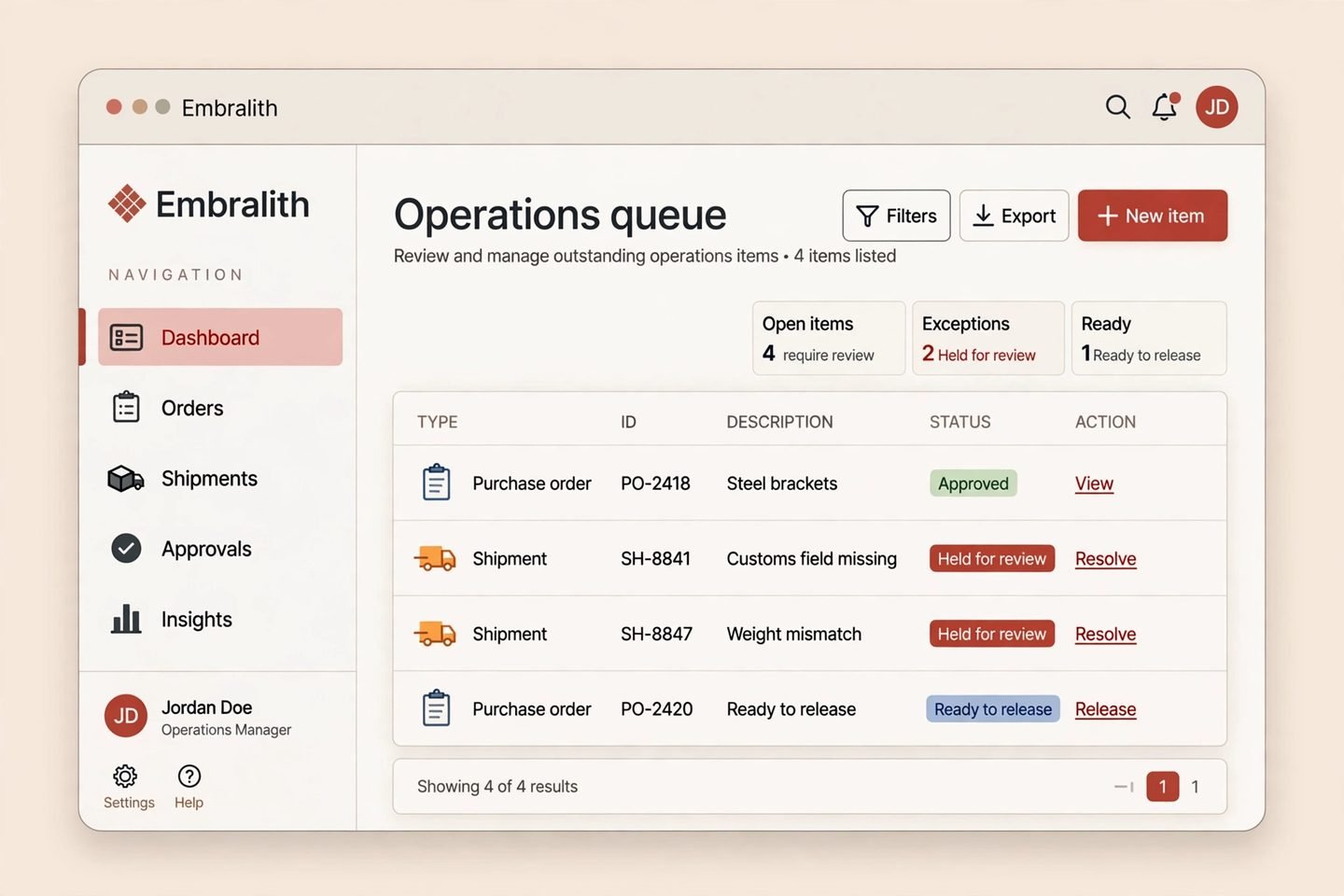Open search with the magnifier icon
The width and height of the screenshot is (1344, 896).
tap(1117, 107)
